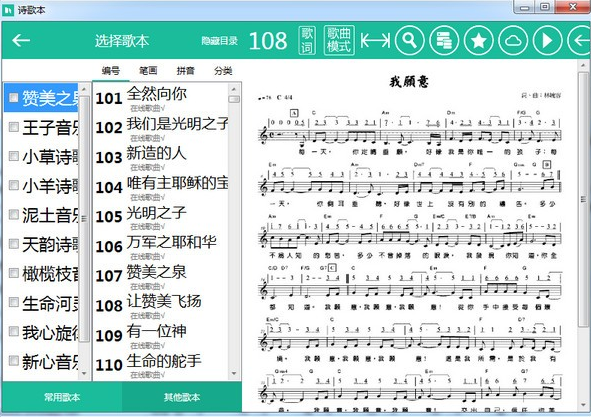Image resolution: width=591 pixels, height=417 pixels.
Task: Toggle the 歌词 lyrics icon
Action: (307, 40)
